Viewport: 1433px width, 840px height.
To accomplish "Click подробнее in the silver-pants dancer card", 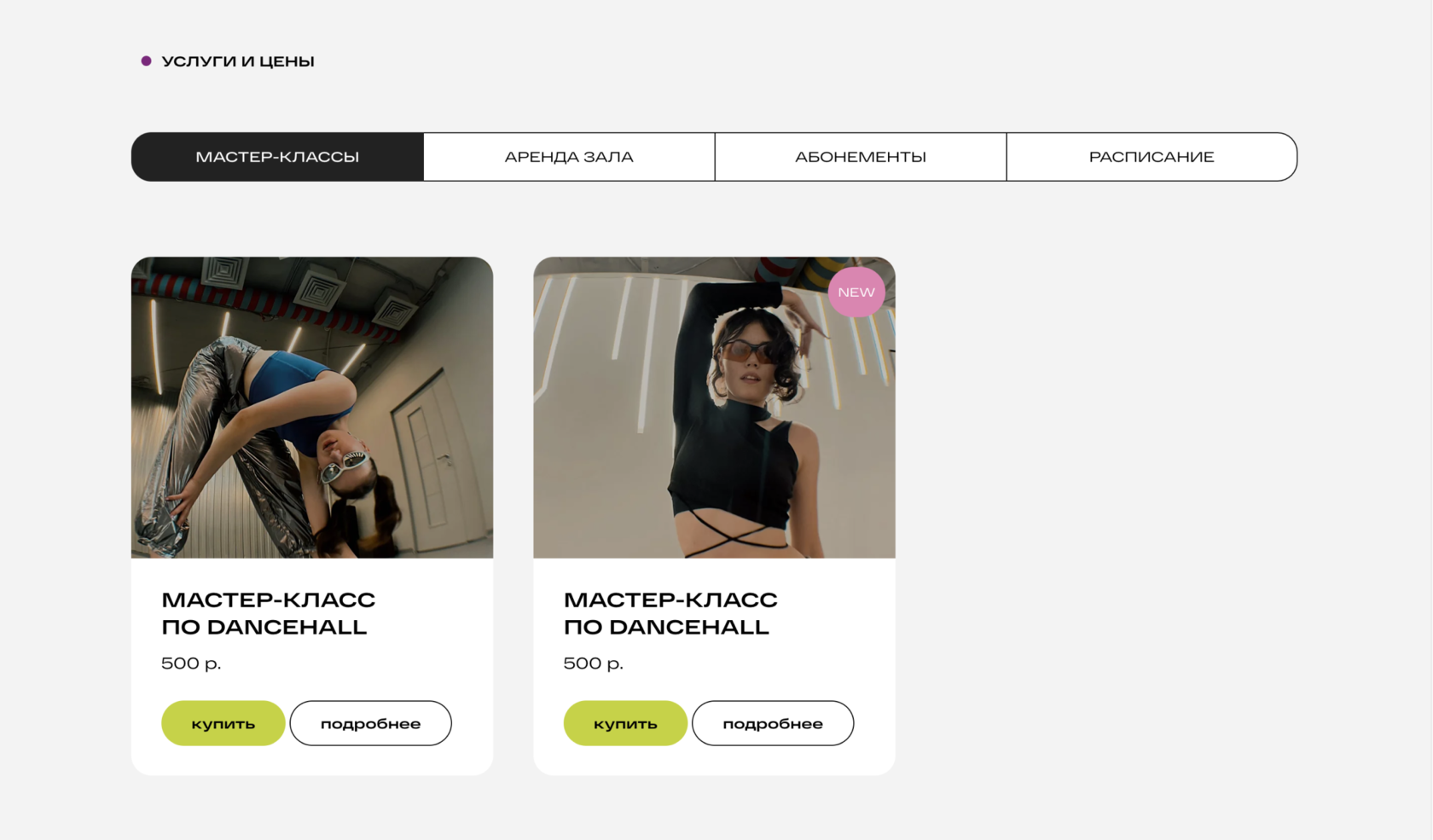I will pyautogui.click(x=370, y=723).
